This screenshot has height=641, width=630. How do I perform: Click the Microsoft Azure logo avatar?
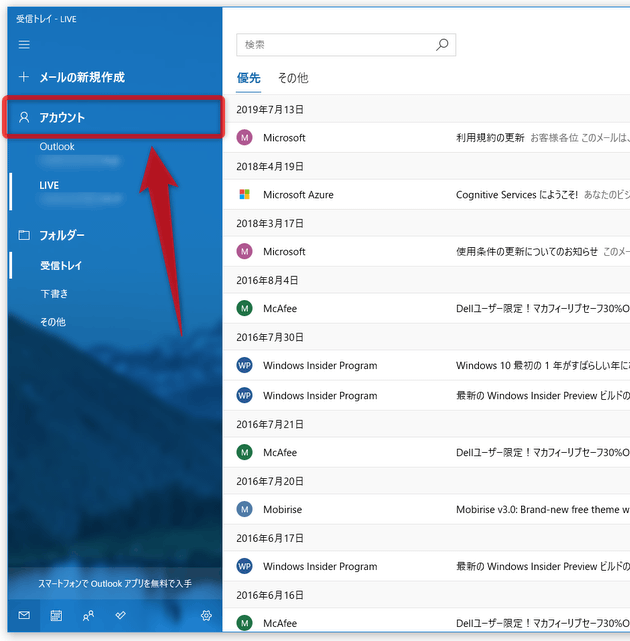(x=244, y=195)
